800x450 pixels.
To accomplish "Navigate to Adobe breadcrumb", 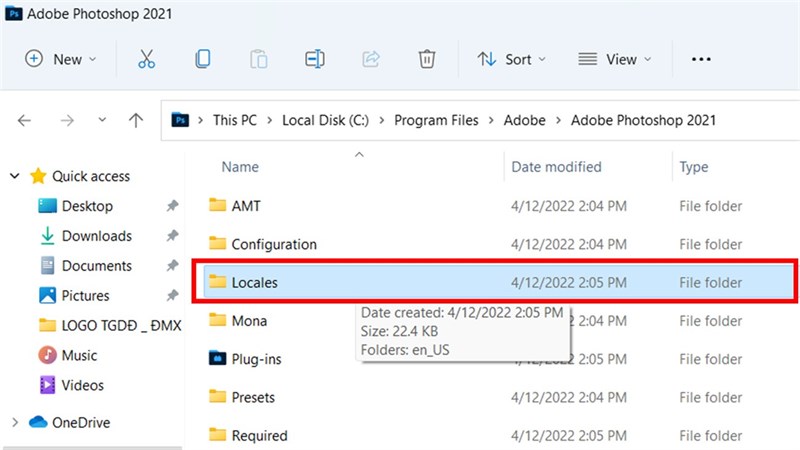I will coord(524,120).
